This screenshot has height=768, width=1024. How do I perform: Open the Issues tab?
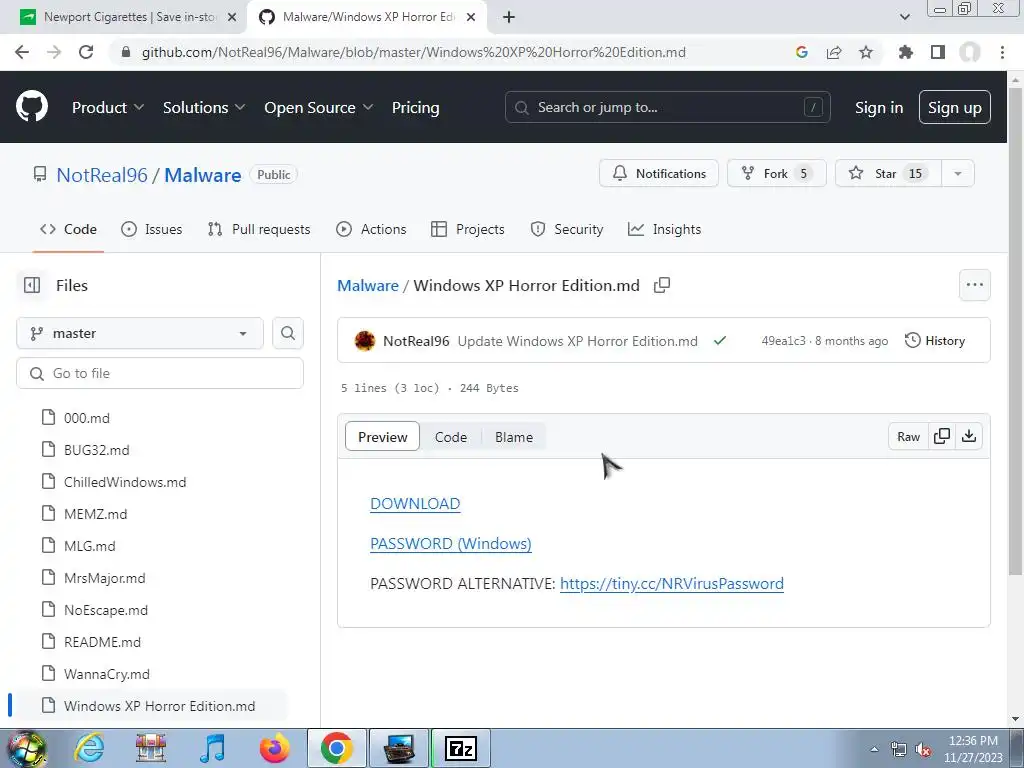[152, 229]
